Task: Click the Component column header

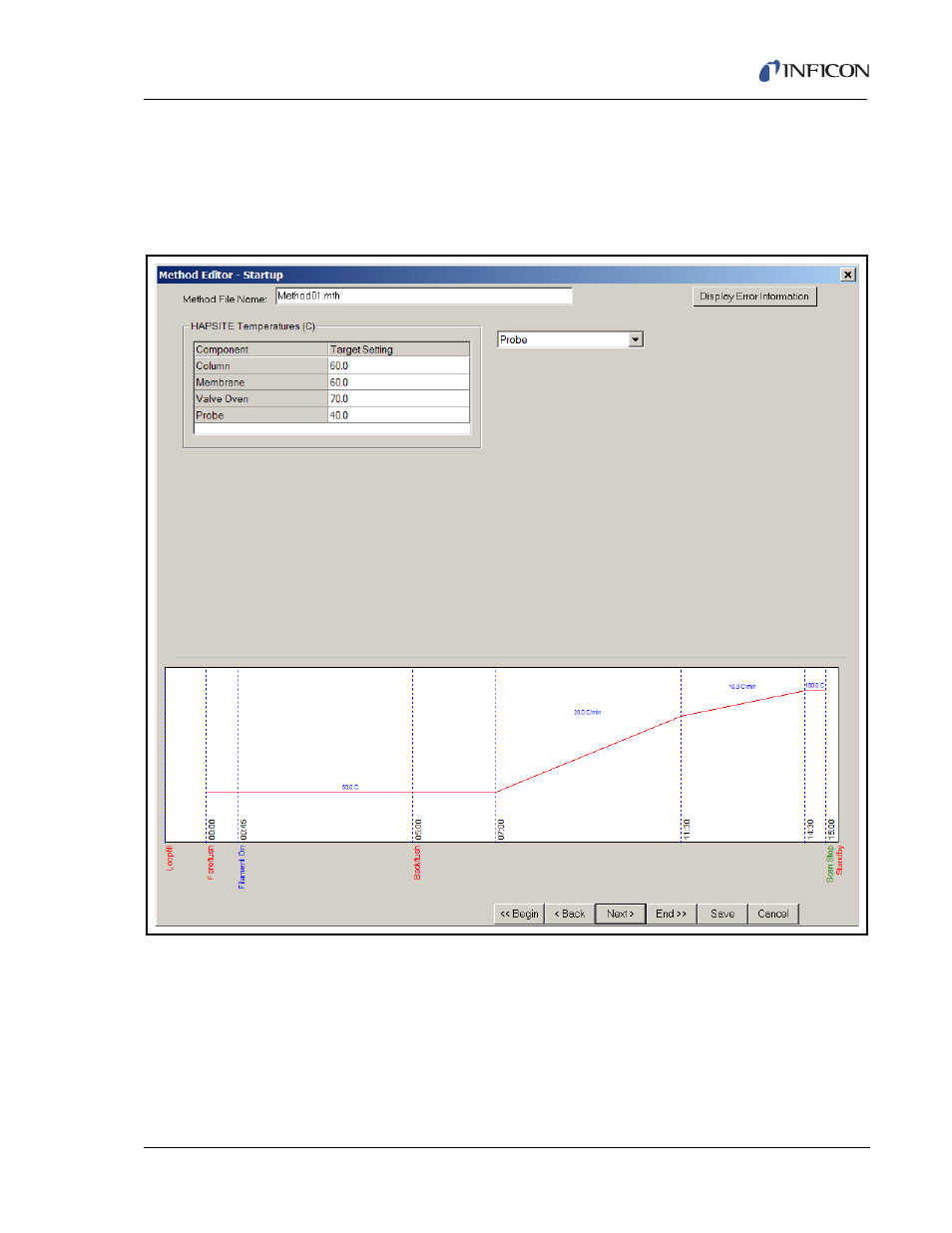Action: pos(260,349)
